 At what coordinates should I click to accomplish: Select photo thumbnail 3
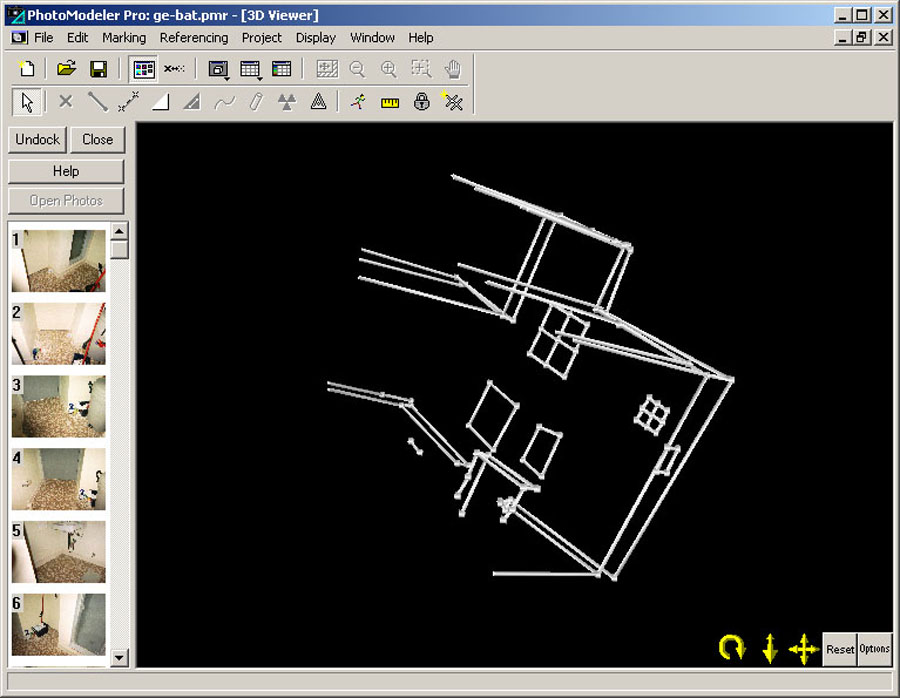pos(59,406)
